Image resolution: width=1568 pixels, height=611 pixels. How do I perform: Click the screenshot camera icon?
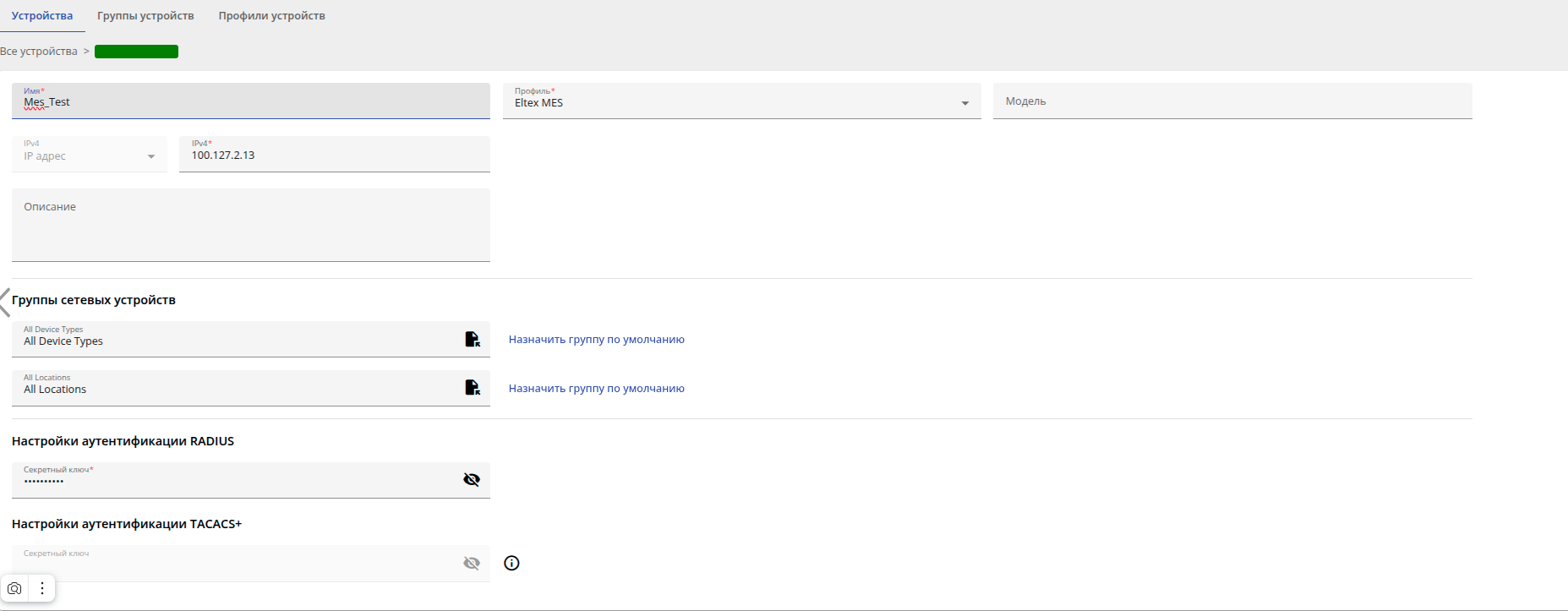tap(15, 588)
